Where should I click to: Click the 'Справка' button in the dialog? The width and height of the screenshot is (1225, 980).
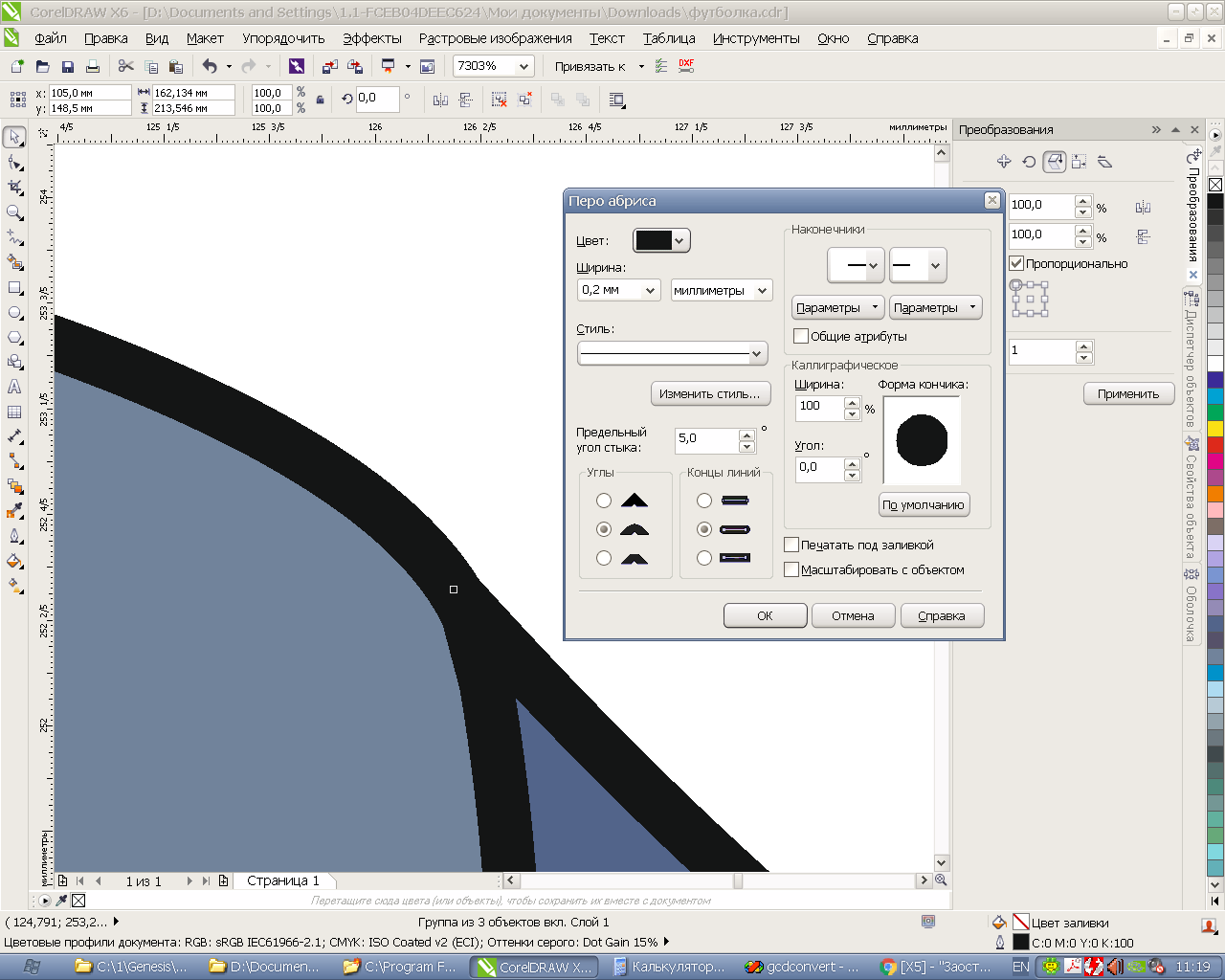[942, 615]
